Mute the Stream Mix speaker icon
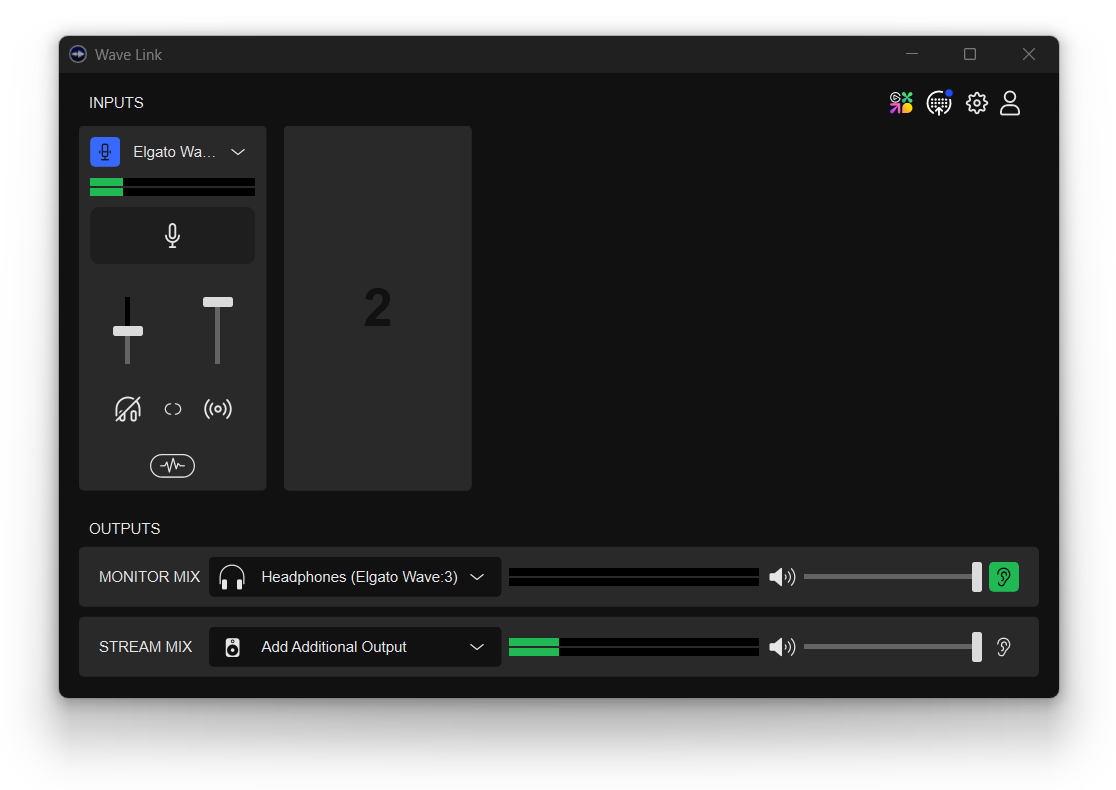 click(783, 646)
